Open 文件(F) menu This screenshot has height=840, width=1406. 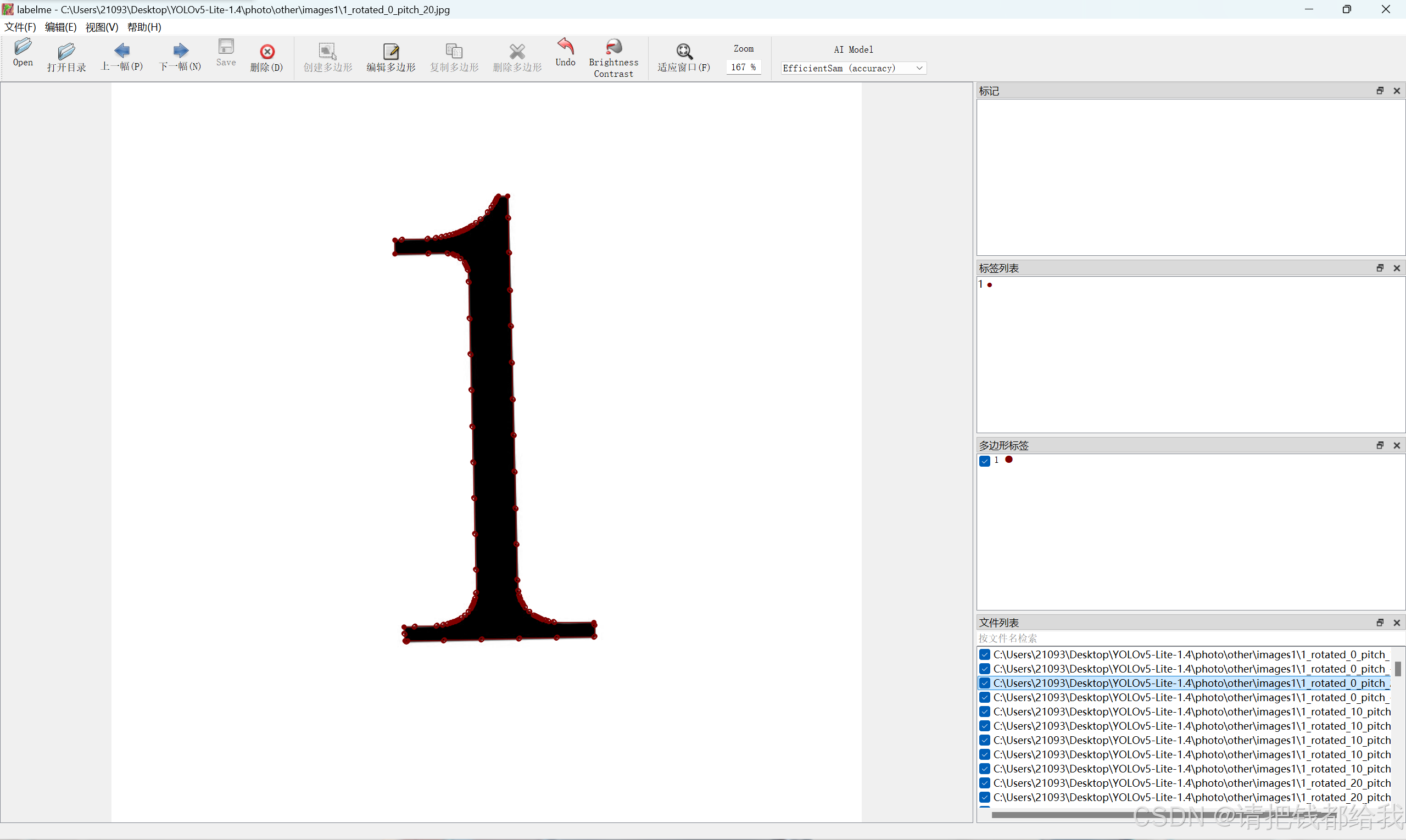[x=20, y=27]
